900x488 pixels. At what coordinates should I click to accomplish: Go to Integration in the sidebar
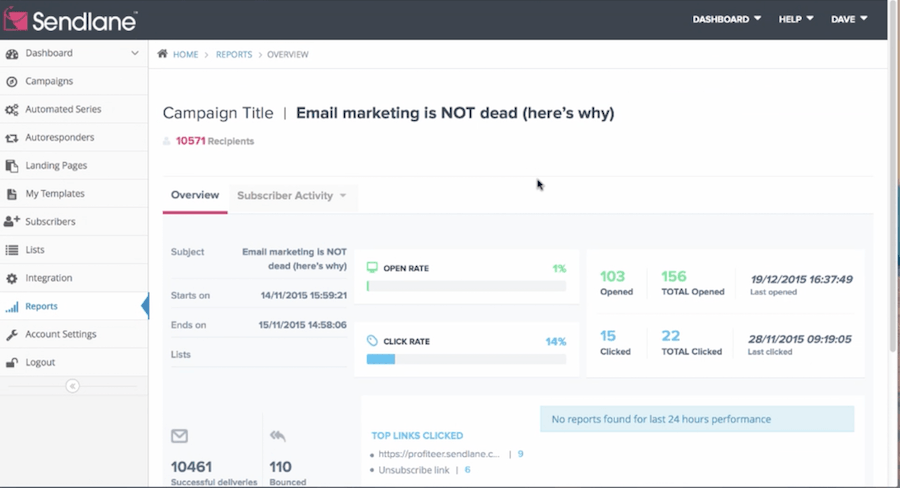[74, 278]
